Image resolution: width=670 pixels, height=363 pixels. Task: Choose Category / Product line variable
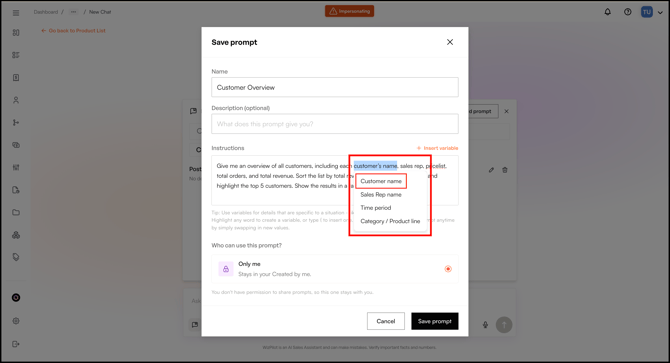coord(390,221)
